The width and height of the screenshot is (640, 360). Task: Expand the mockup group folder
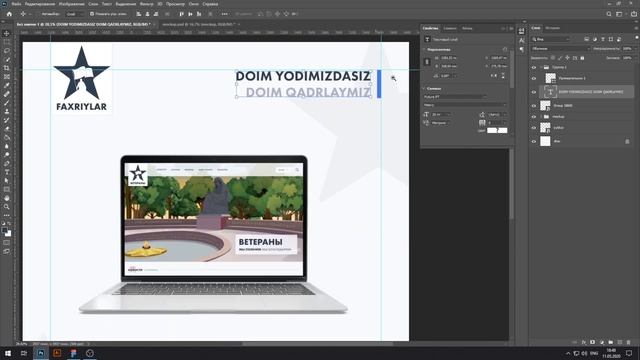click(x=541, y=117)
